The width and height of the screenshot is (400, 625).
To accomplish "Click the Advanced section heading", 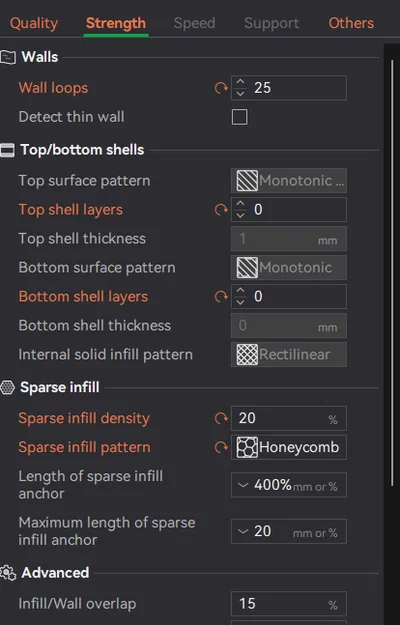I will pyautogui.click(x=55, y=573).
